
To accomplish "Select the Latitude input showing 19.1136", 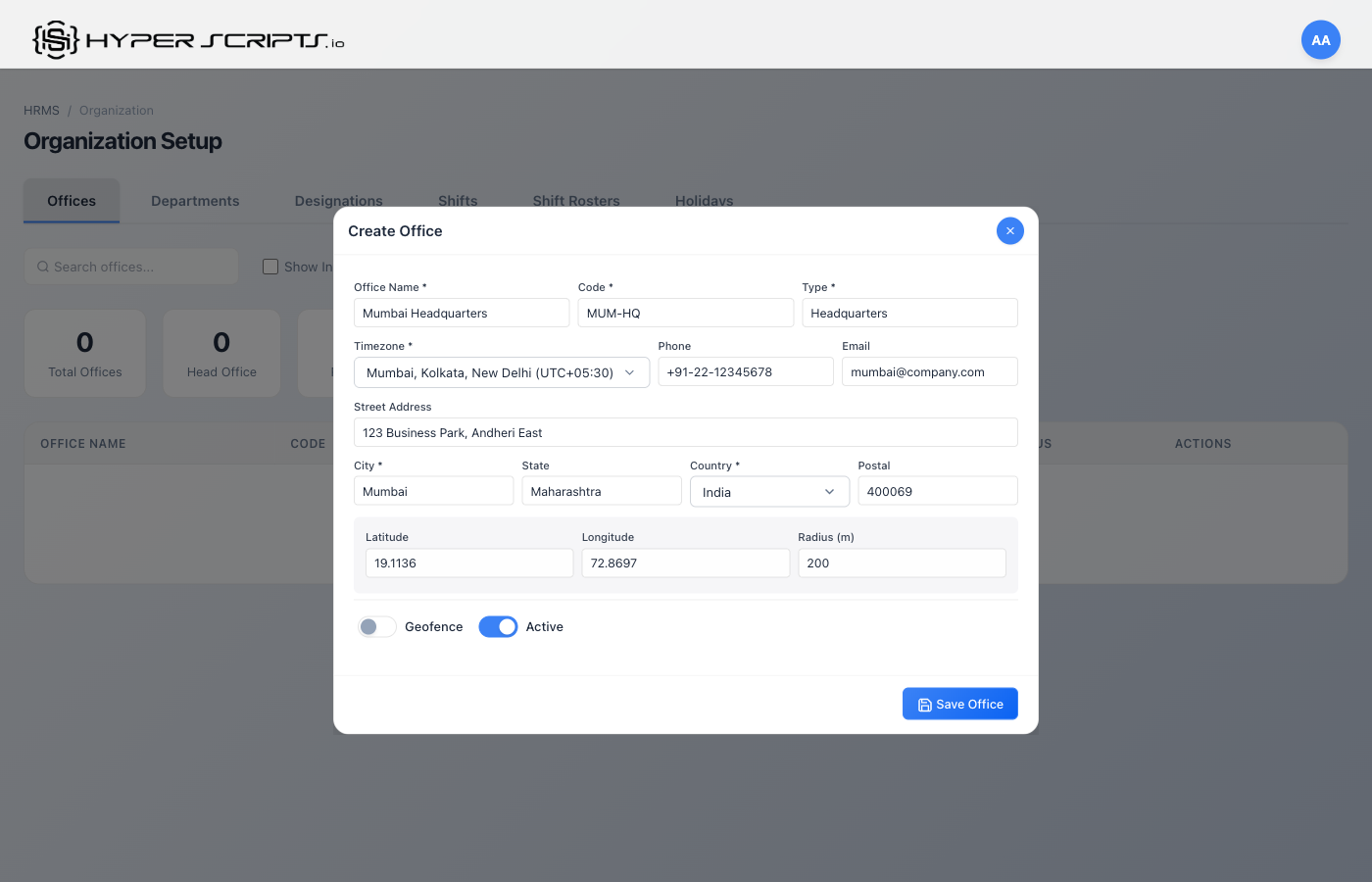I will 468,563.
